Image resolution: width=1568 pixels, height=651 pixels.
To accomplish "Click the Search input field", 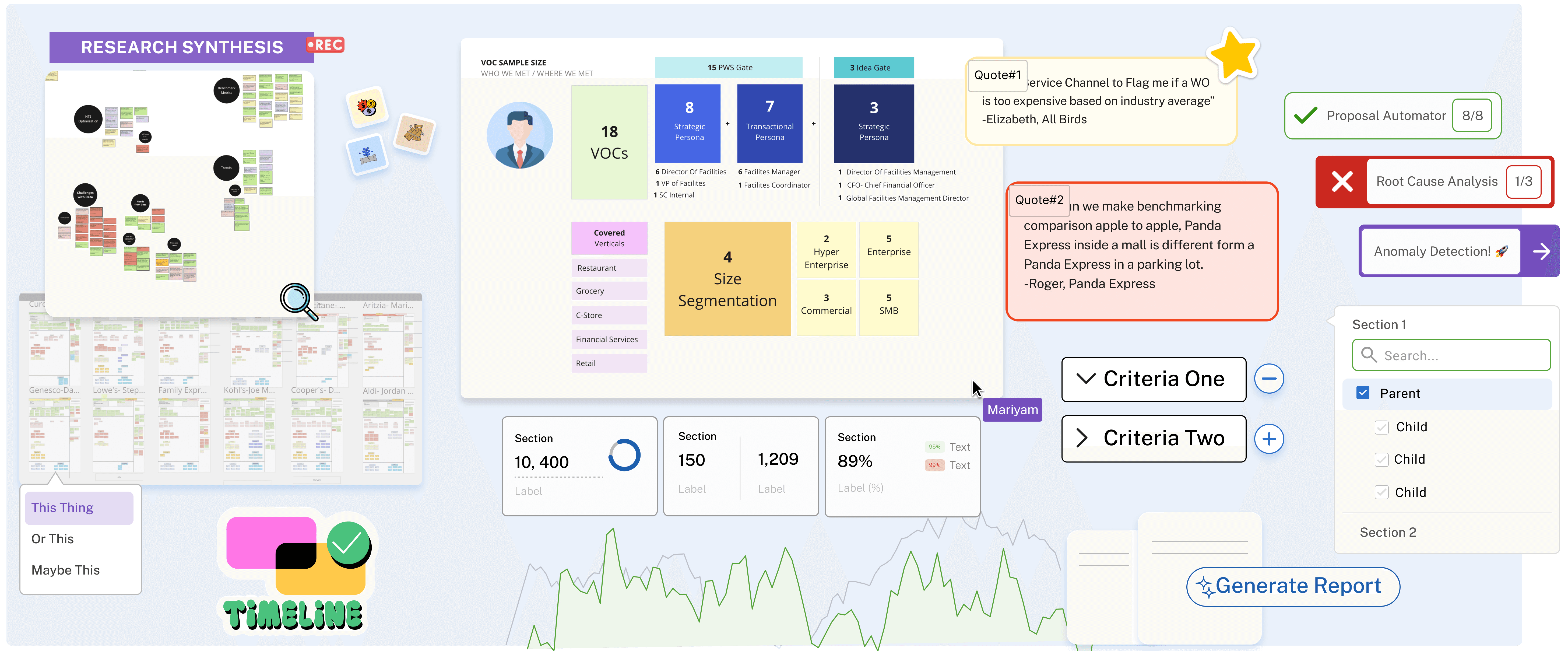I will tap(1451, 355).
